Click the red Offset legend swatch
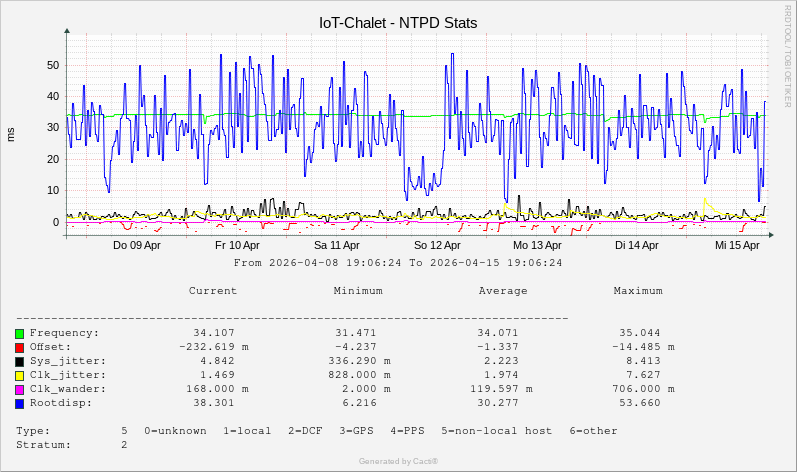The height and width of the screenshot is (472, 797). tap(20, 347)
